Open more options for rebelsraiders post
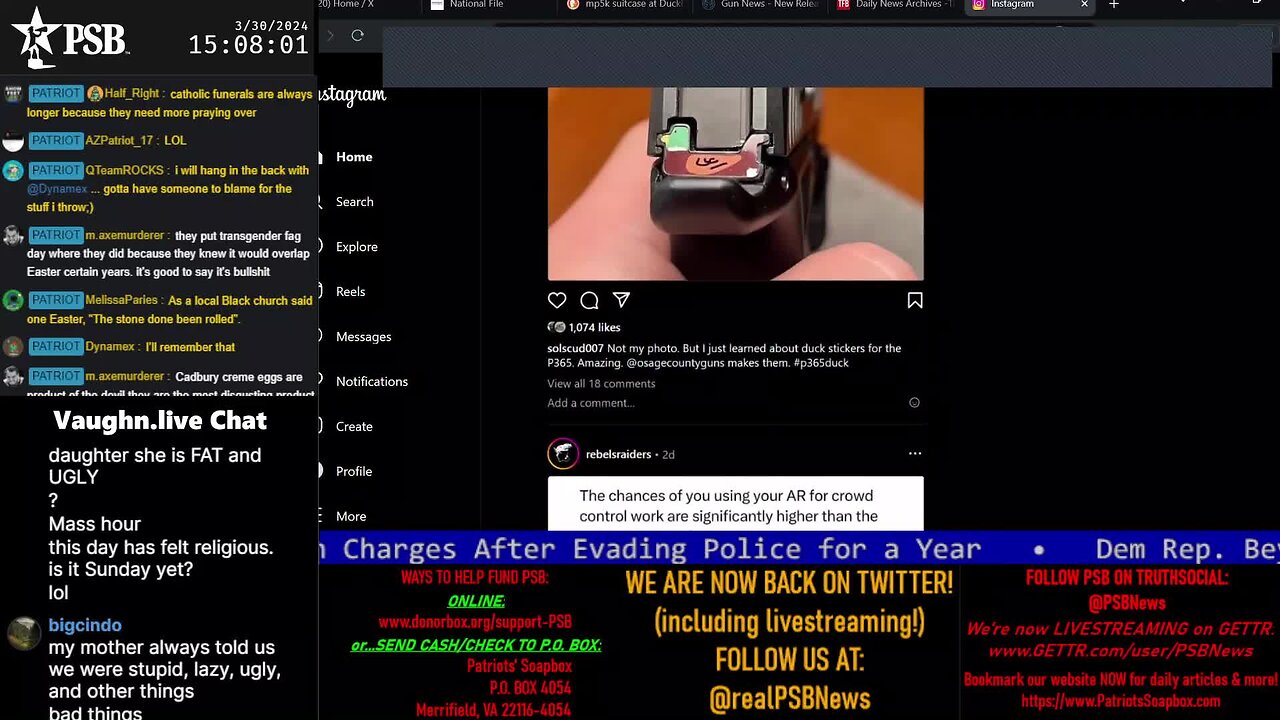 point(914,454)
